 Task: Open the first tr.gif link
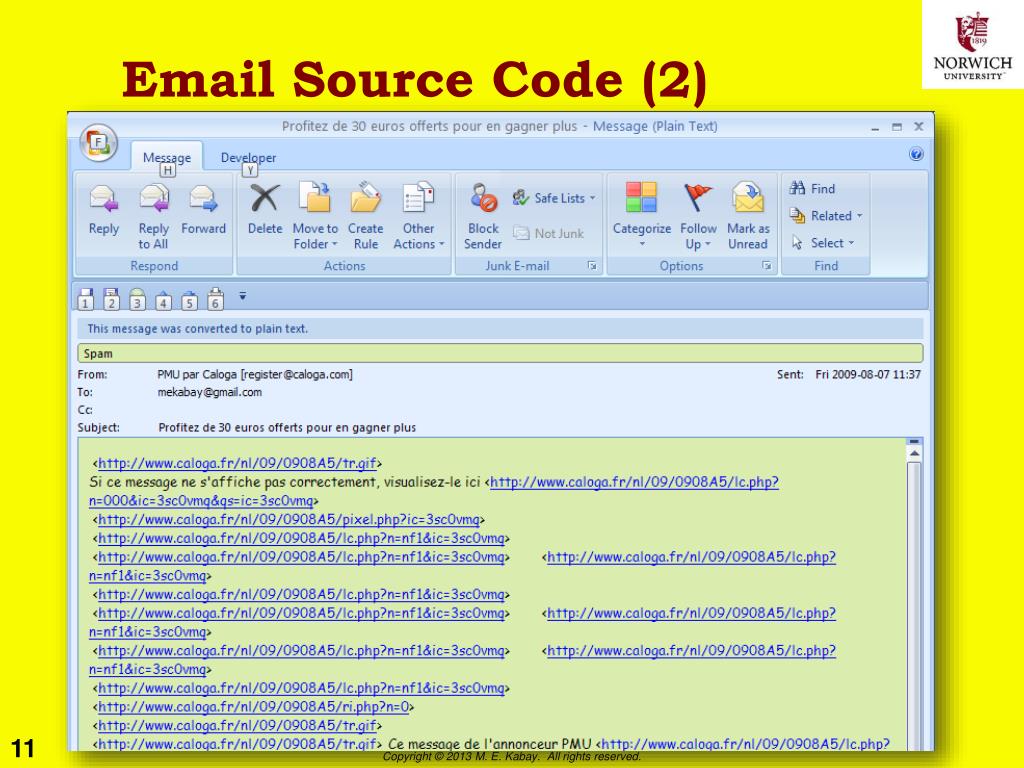[x=237, y=463]
